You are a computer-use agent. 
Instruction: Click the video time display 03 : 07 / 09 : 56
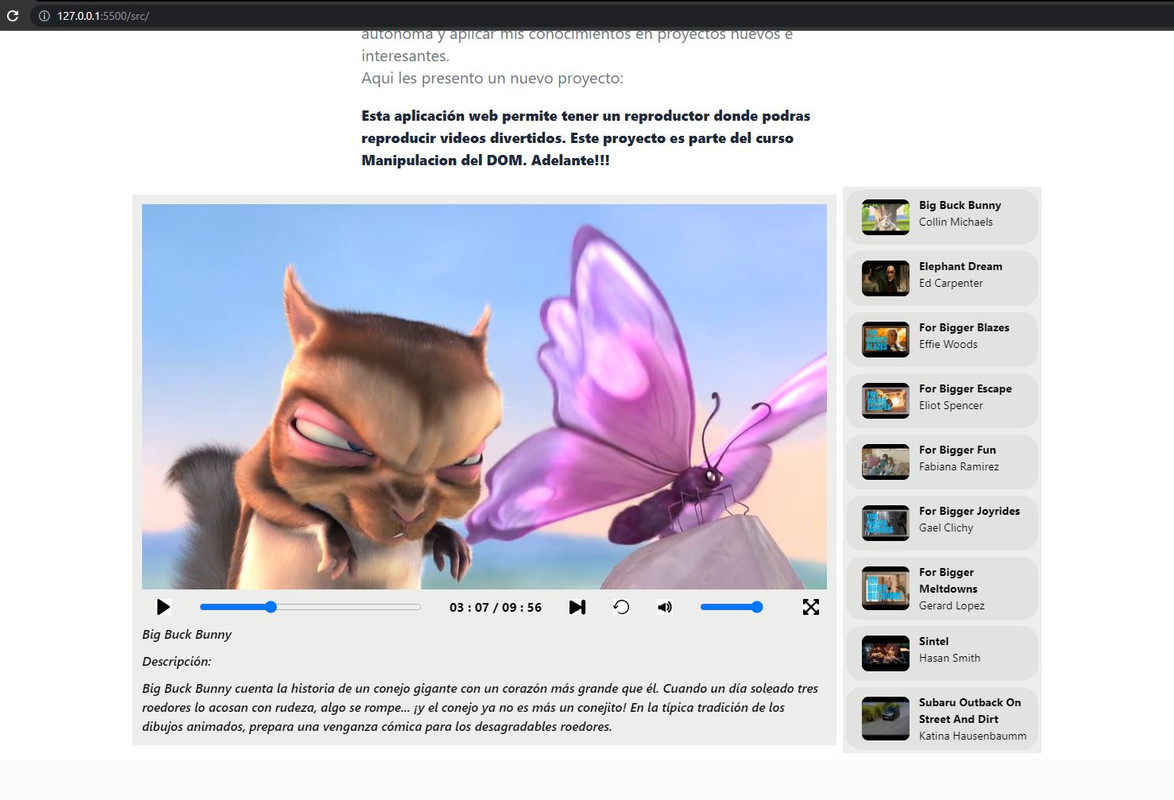(496, 607)
